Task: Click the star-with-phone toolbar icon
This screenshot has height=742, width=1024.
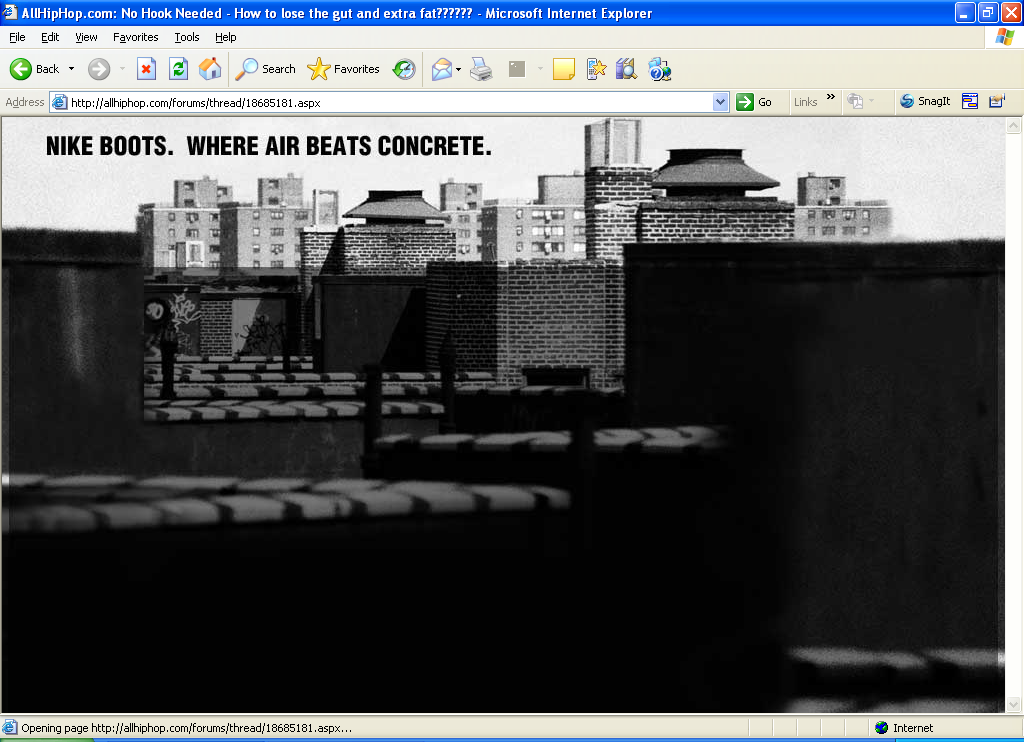Action: point(596,69)
